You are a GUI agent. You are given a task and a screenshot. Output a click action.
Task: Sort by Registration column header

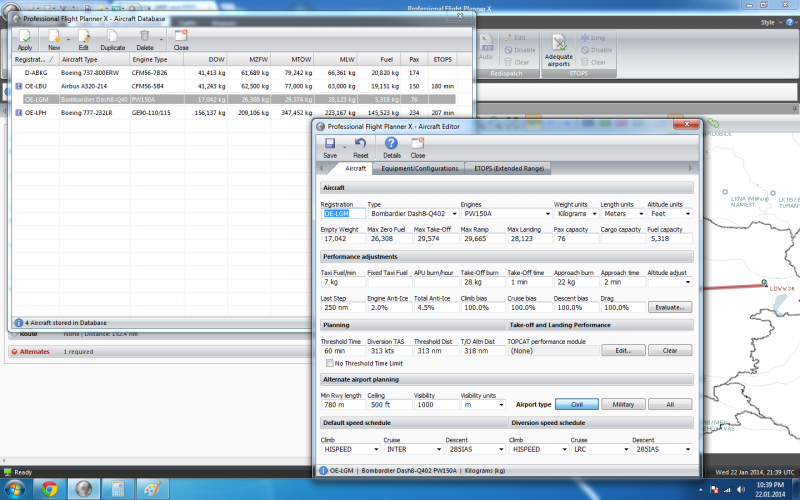(35, 60)
